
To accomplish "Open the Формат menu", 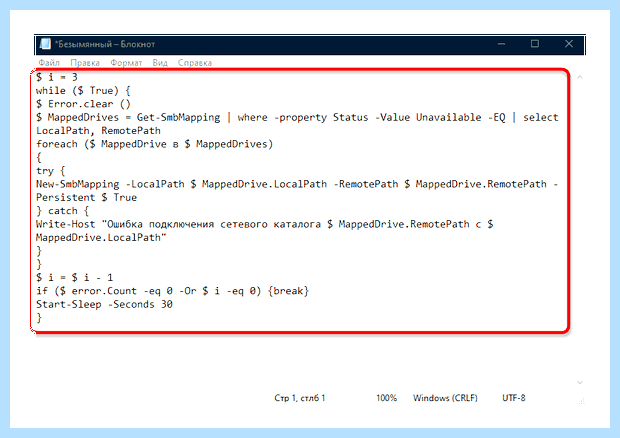I will coord(126,62).
